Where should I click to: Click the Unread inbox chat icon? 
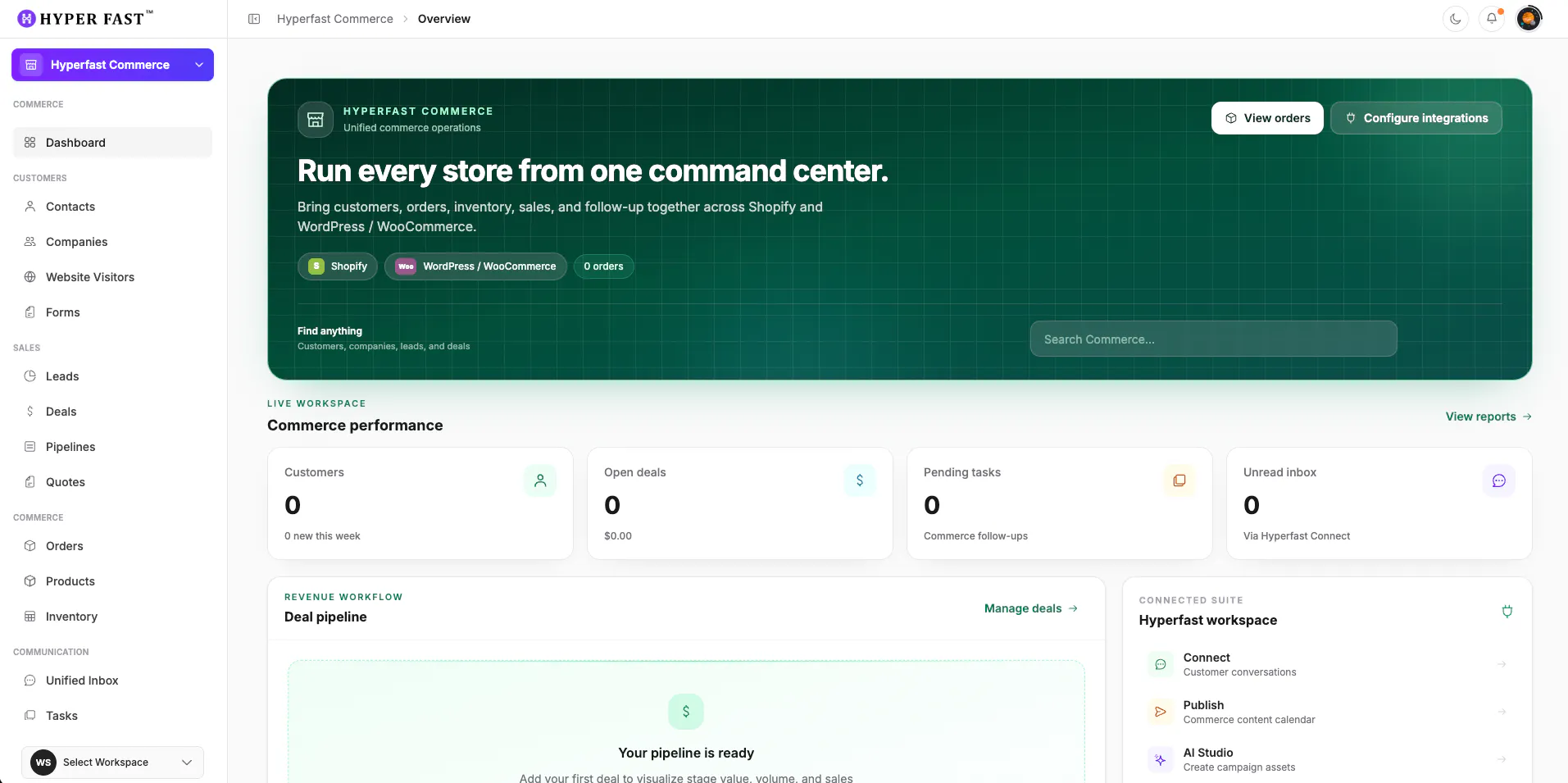coord(1499,480)
